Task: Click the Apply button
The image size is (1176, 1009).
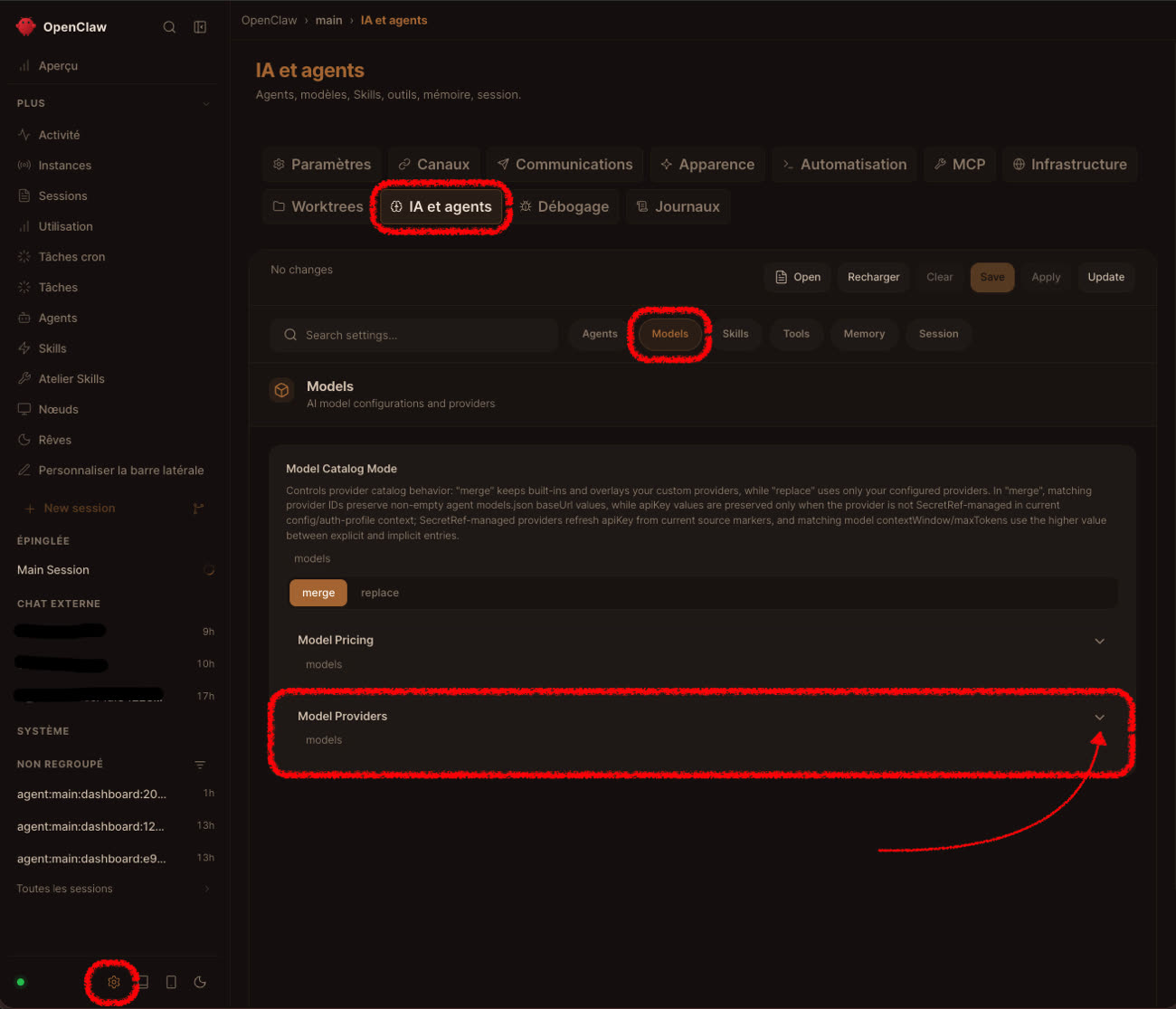Action: tap(1046, 277)
